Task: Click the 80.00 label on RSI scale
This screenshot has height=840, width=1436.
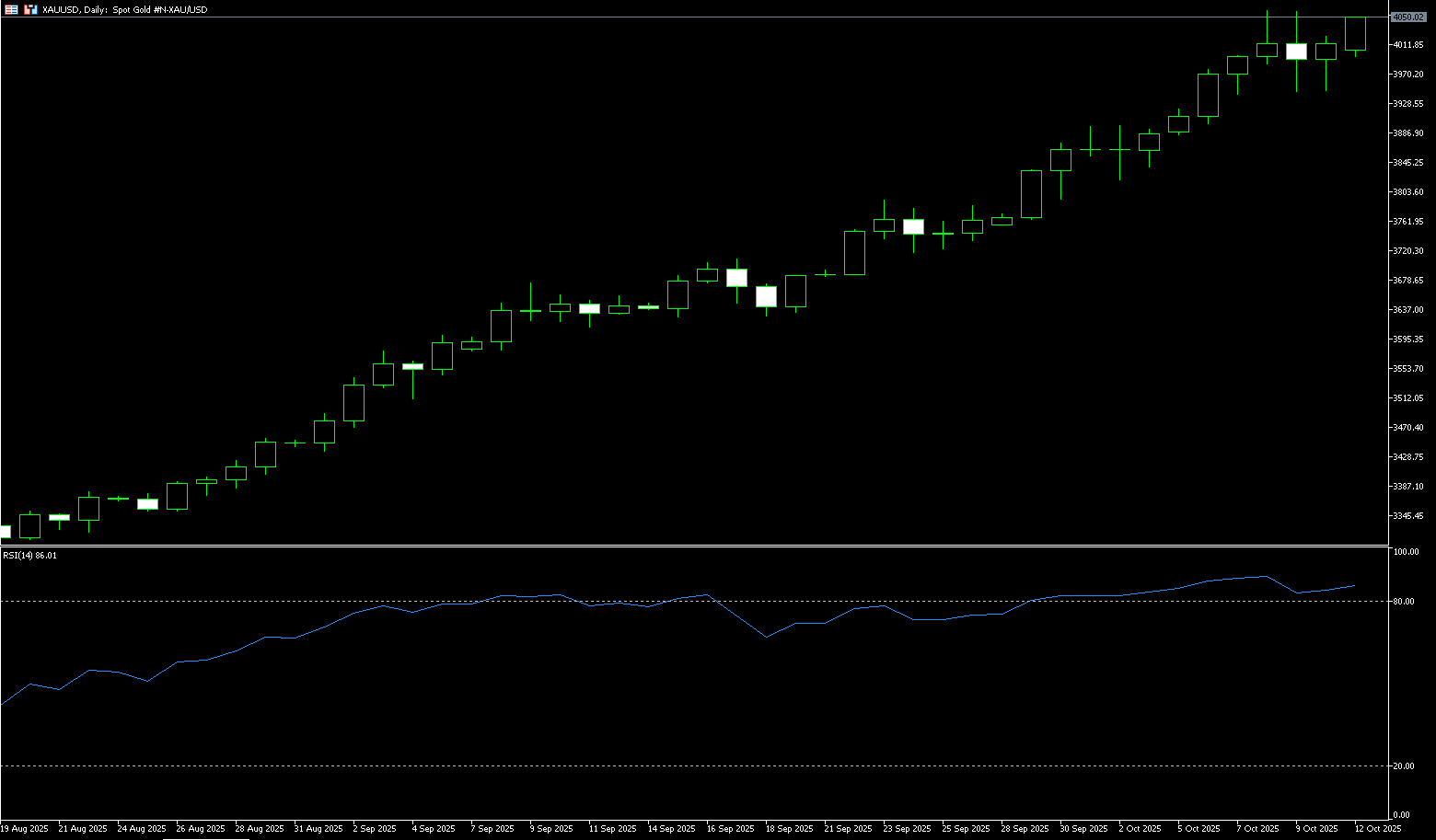Action: click(1404, 602)
